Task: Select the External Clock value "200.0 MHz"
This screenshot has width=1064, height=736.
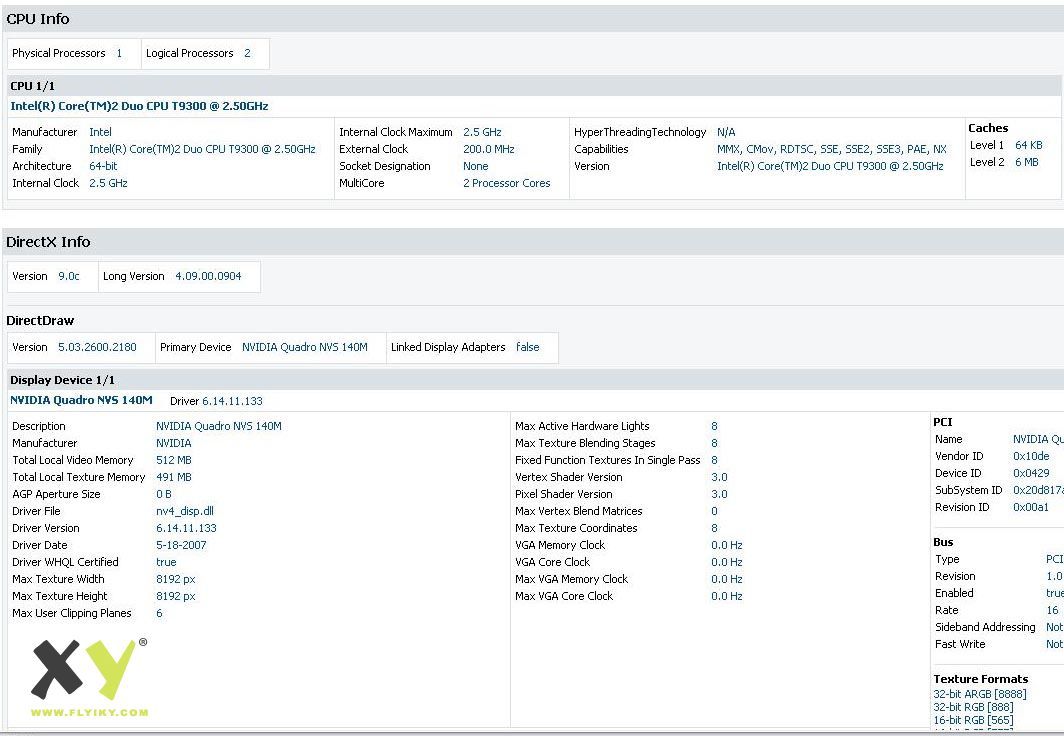Action: [489, 149]
